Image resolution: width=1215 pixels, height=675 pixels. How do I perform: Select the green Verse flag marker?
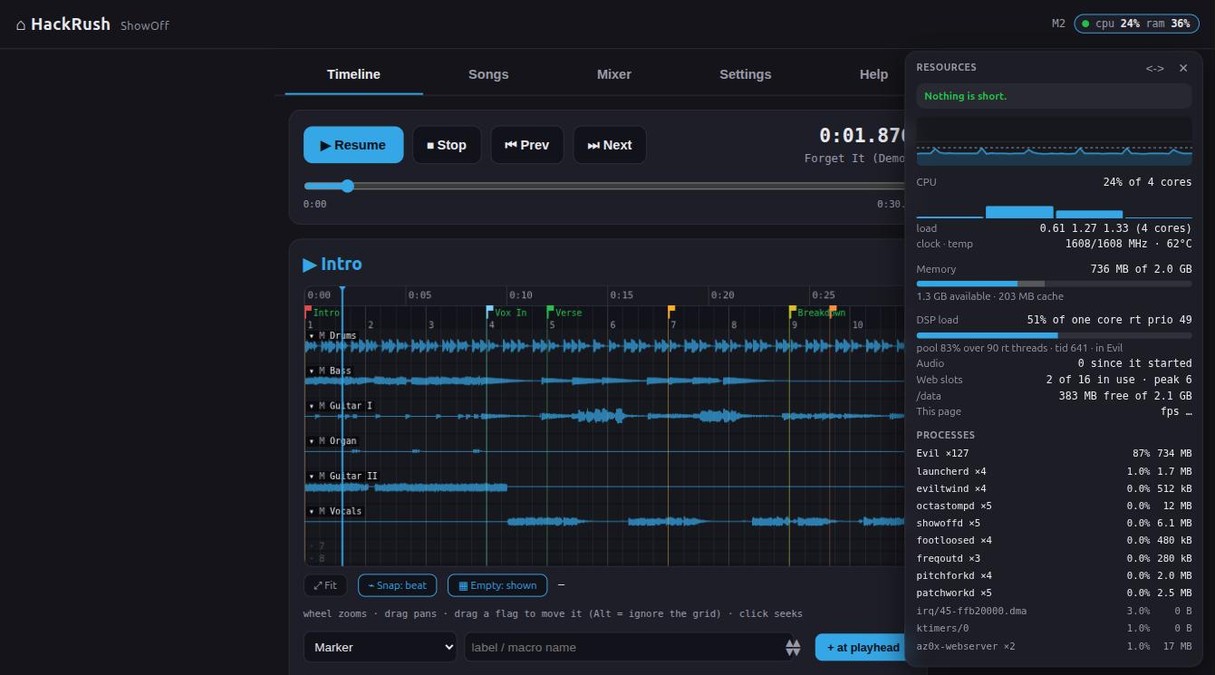point(551,312)
